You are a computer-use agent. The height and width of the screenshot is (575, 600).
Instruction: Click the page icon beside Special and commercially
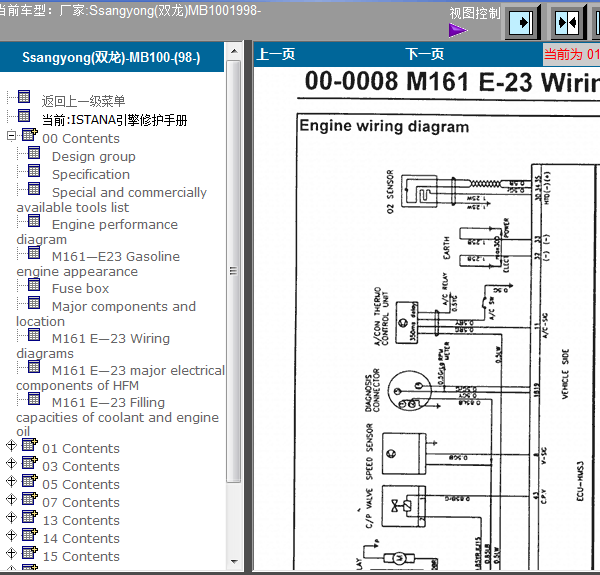coord(34,189)
